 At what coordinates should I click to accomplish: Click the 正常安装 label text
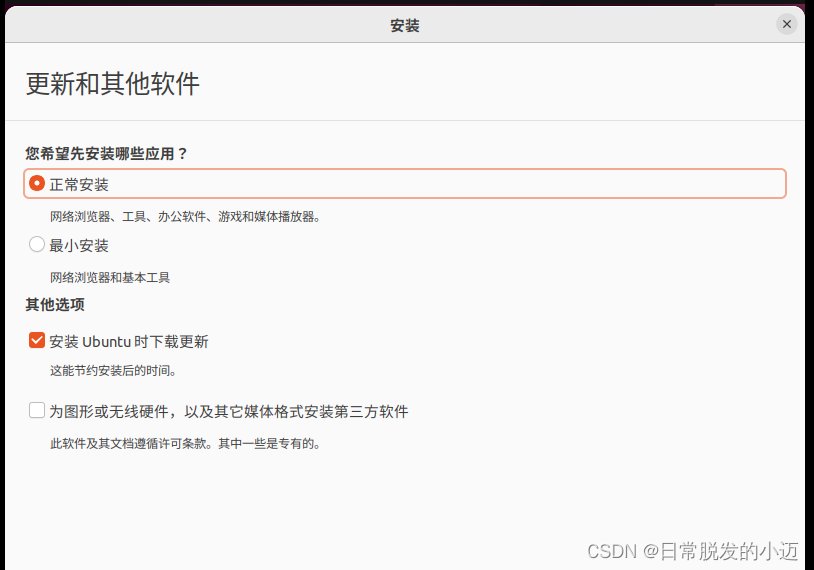click(x=79, y=184)
